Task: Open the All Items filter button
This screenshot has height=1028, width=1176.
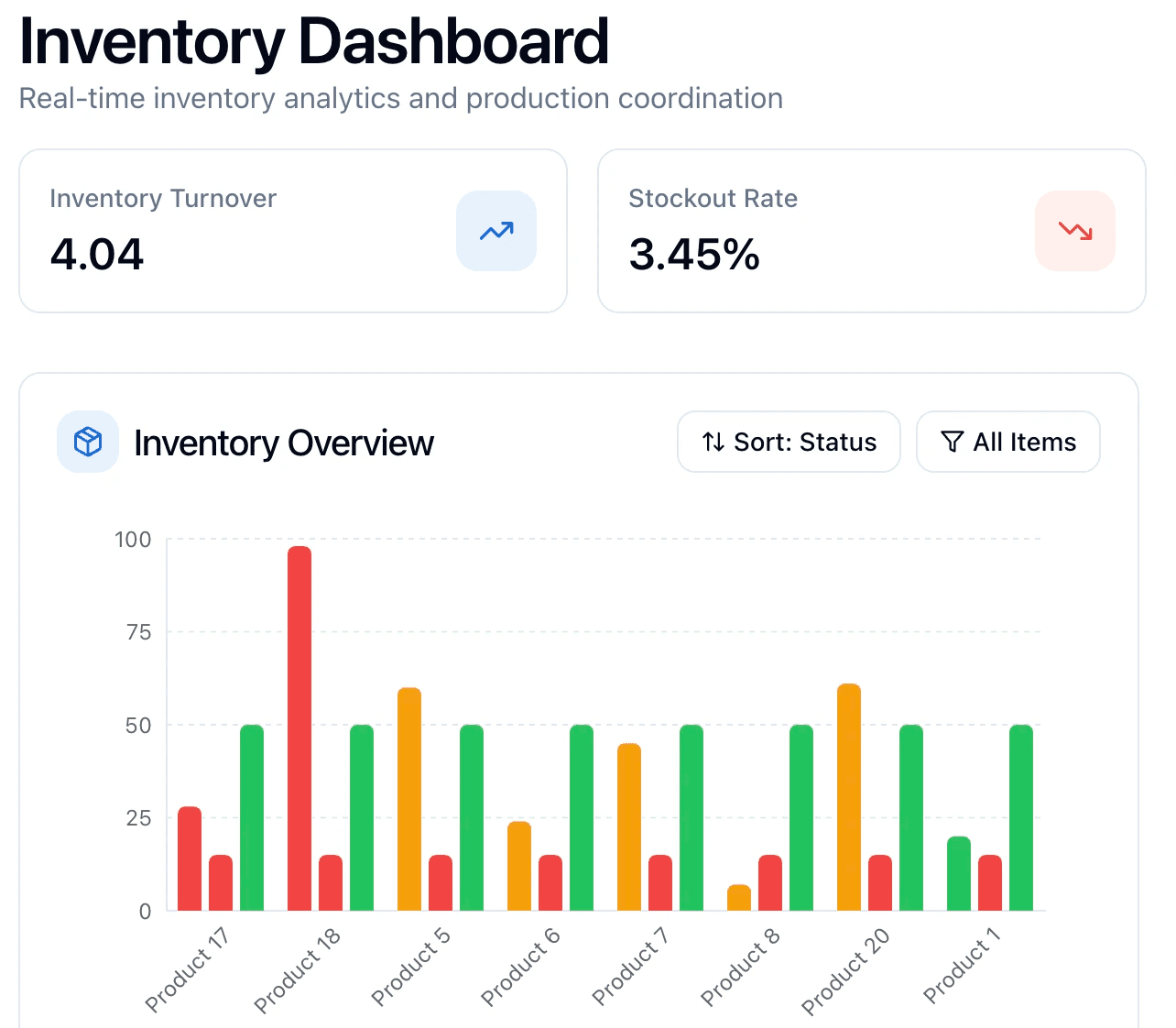Action: [x=1007, y=442]
